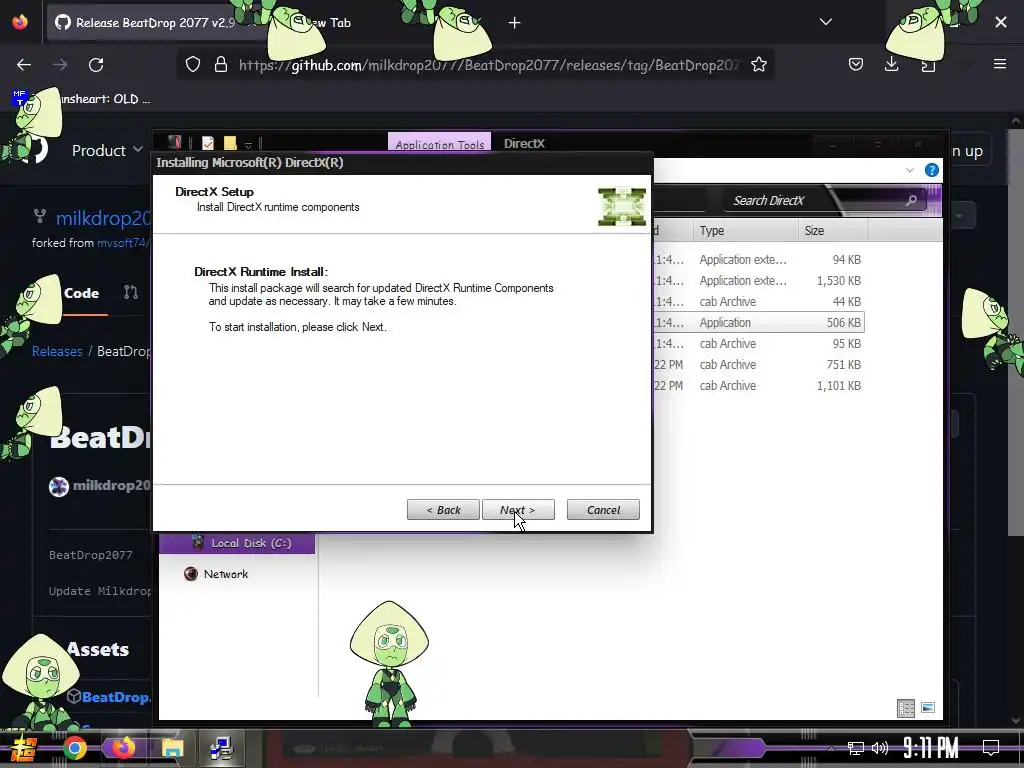Switch to Firefox from the taskbar
The width and height of the screenshot is (1024, 768).
[123, 748]
